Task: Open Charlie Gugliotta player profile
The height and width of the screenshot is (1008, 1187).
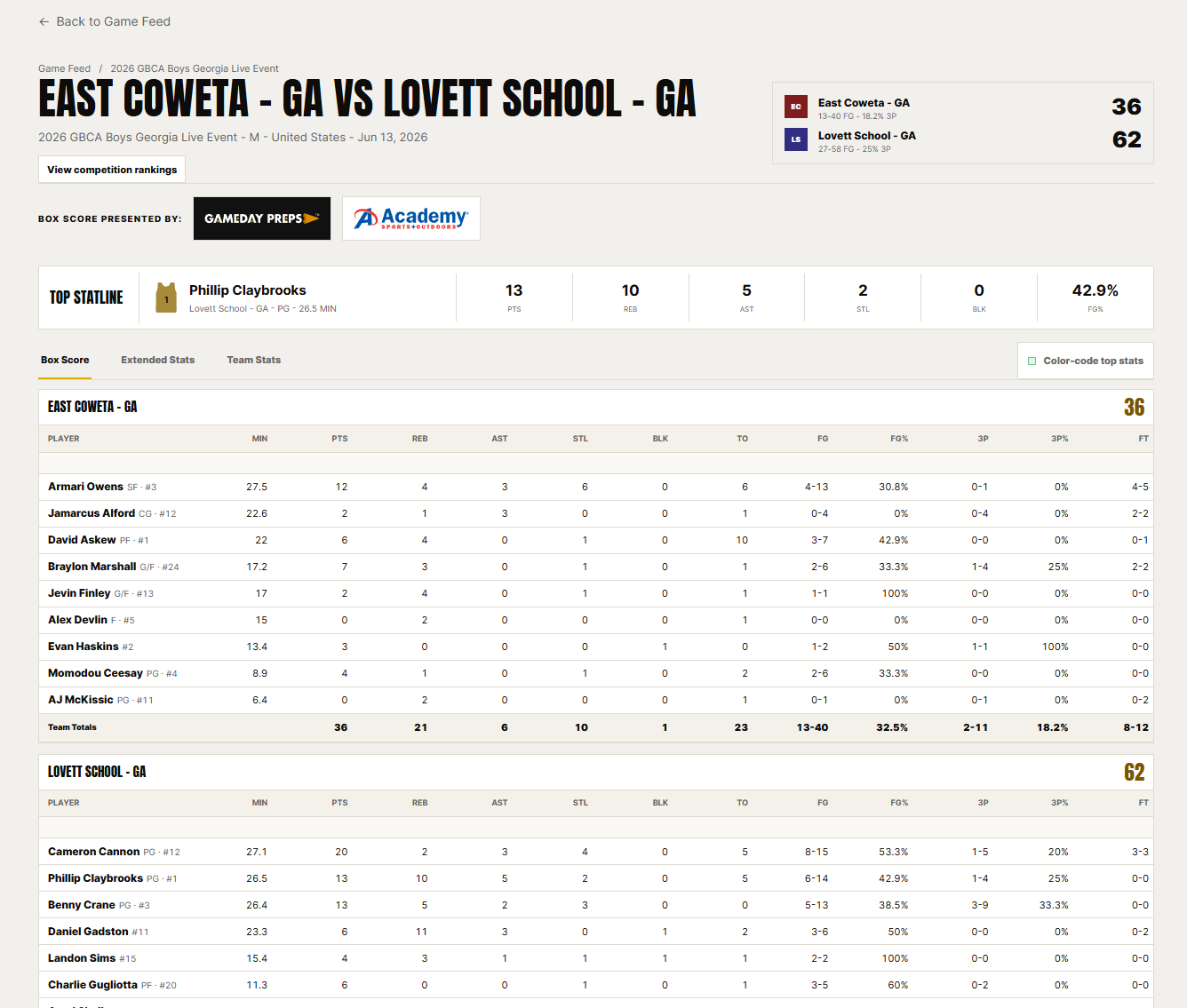Action: pyautogui.click(x=92, y=985)
